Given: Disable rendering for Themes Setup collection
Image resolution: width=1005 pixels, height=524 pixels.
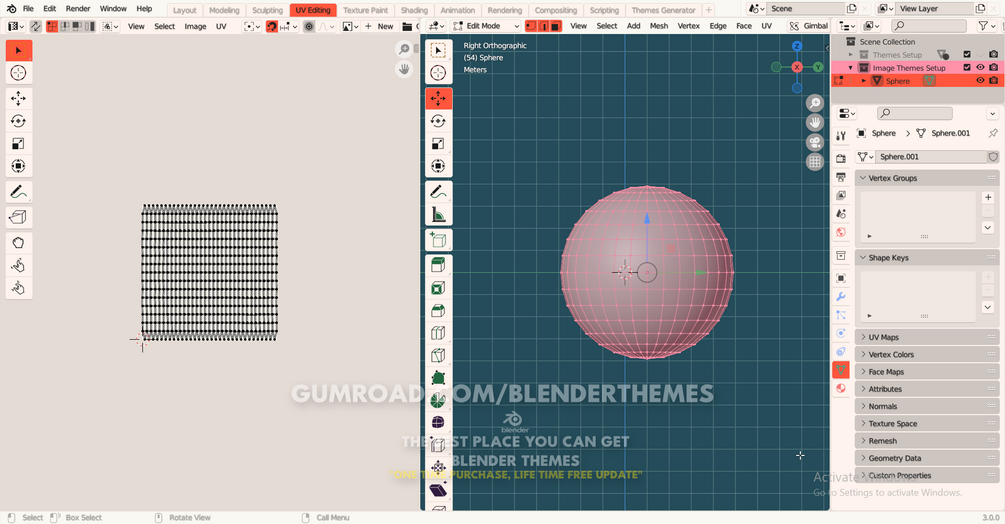Looking at the screenshot, I should (993, 54).
